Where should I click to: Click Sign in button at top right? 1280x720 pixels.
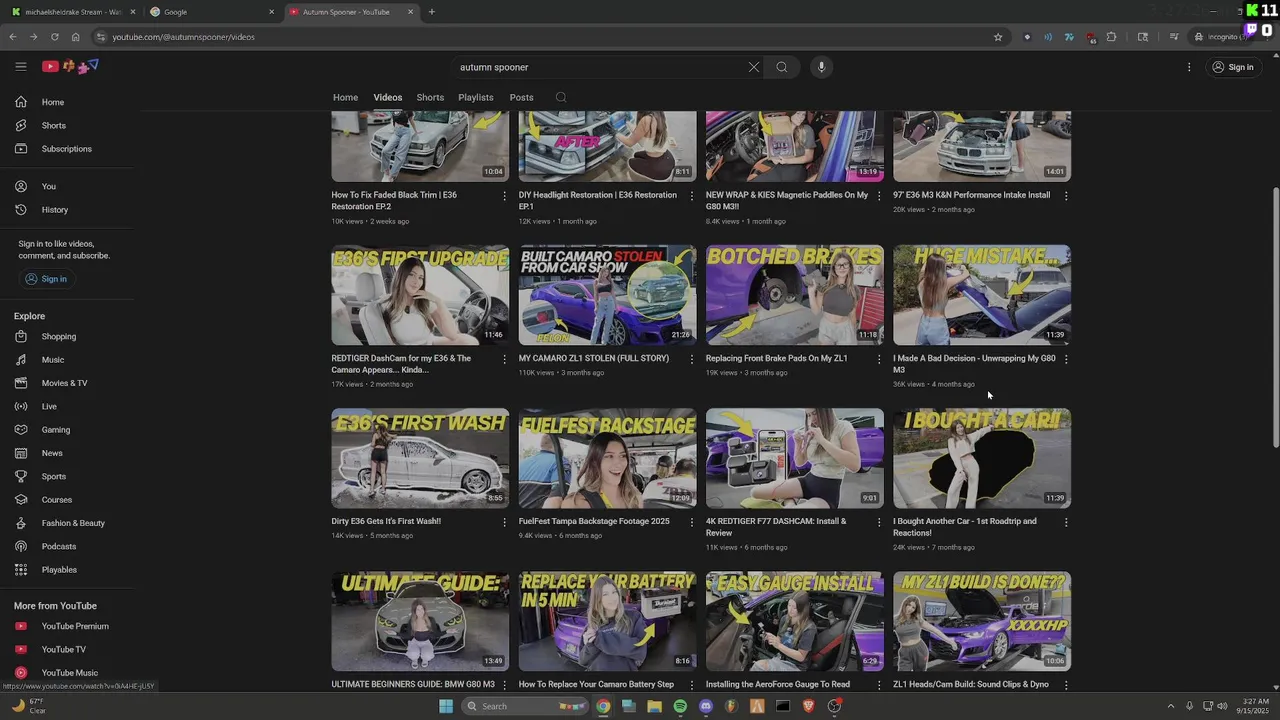point(1232,67)
